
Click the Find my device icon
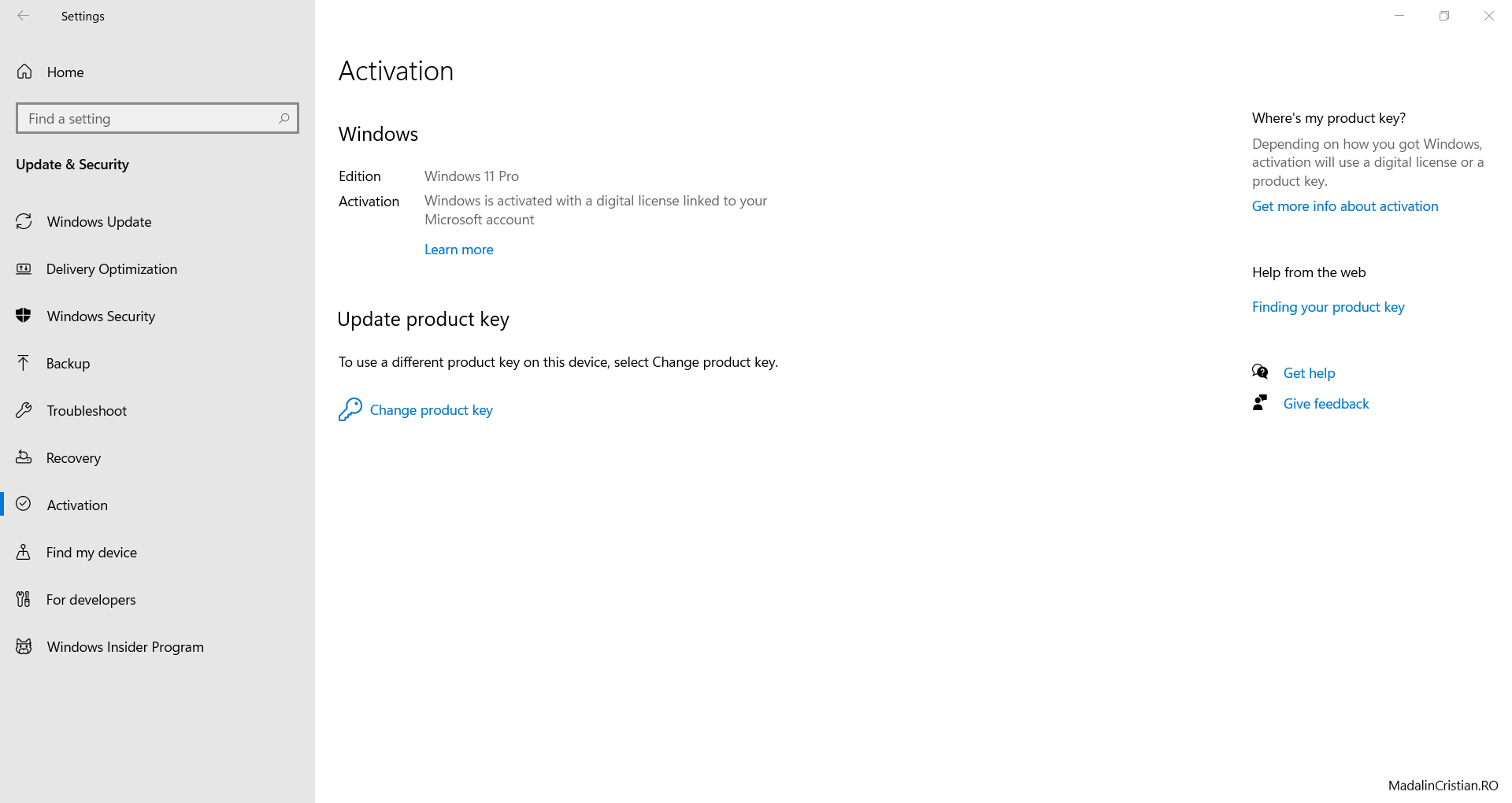24,552
